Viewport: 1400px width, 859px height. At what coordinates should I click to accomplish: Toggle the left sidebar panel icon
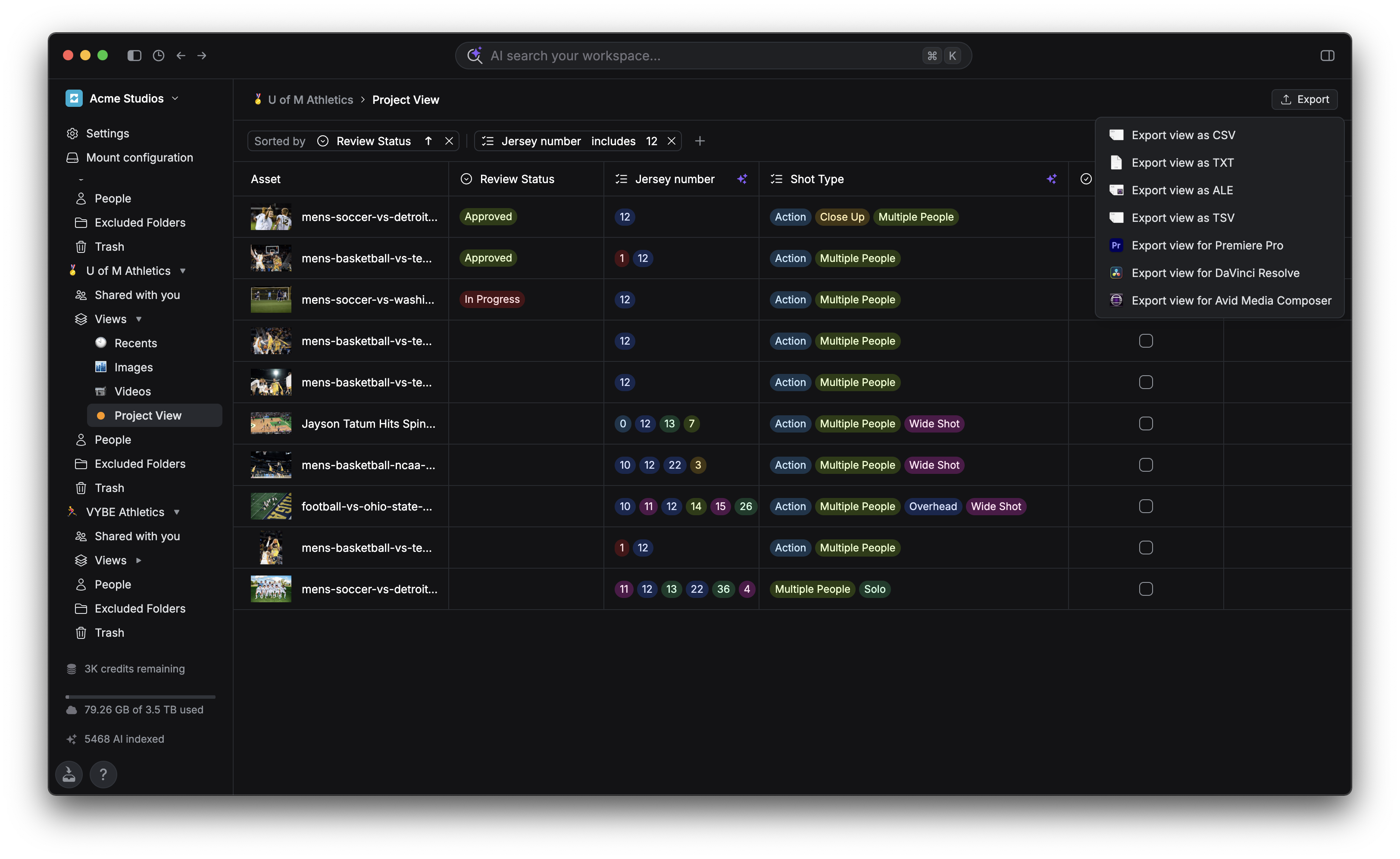click(134, 55)
